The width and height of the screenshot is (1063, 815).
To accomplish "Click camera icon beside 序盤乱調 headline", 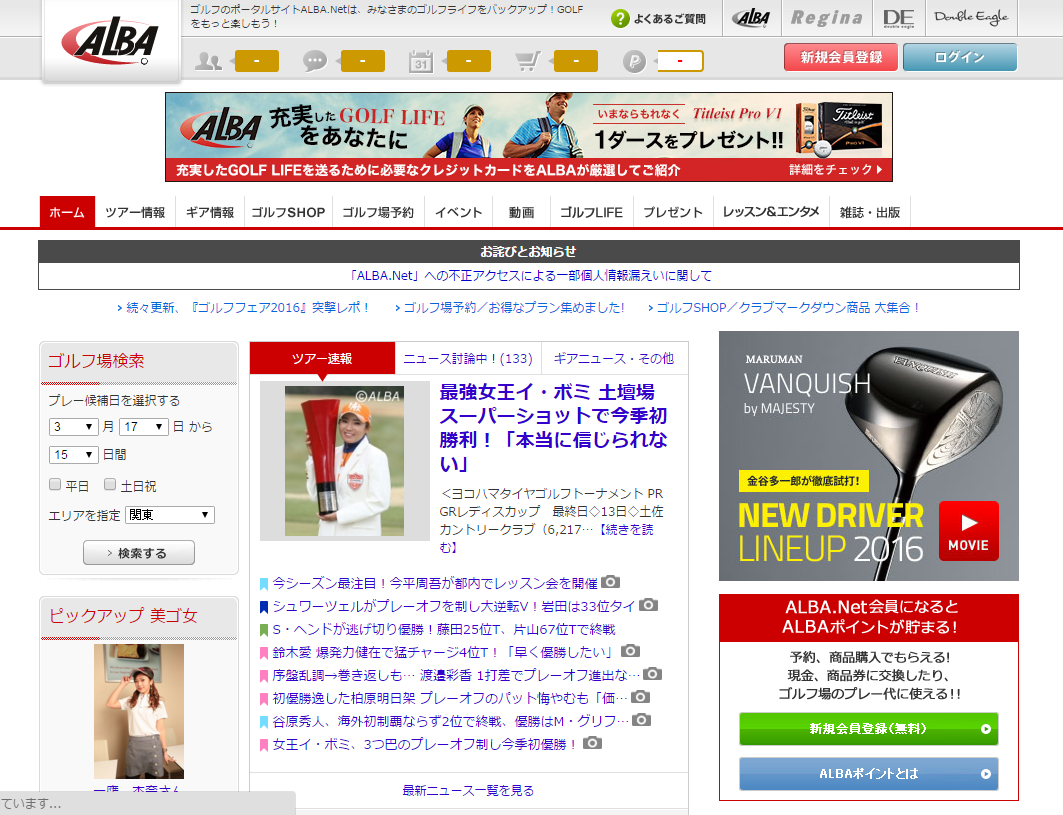I will 652,674.
